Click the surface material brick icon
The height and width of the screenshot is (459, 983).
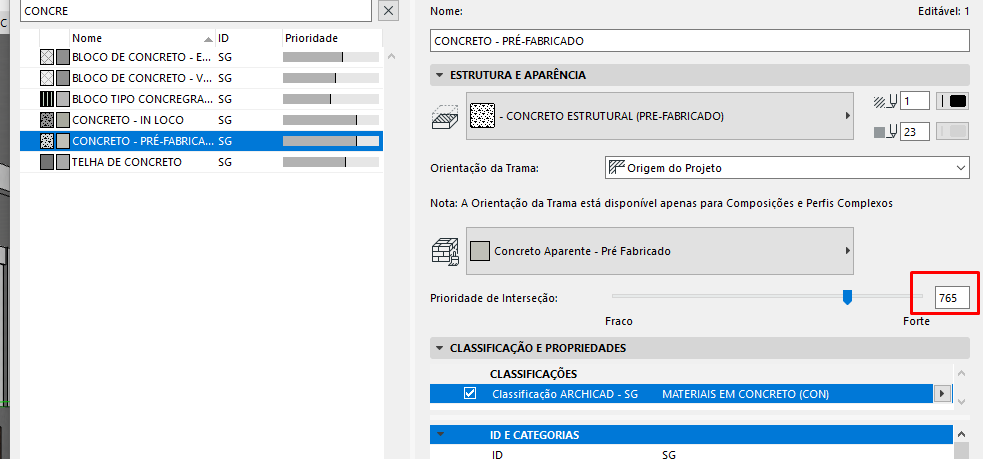tap(443, 249)
